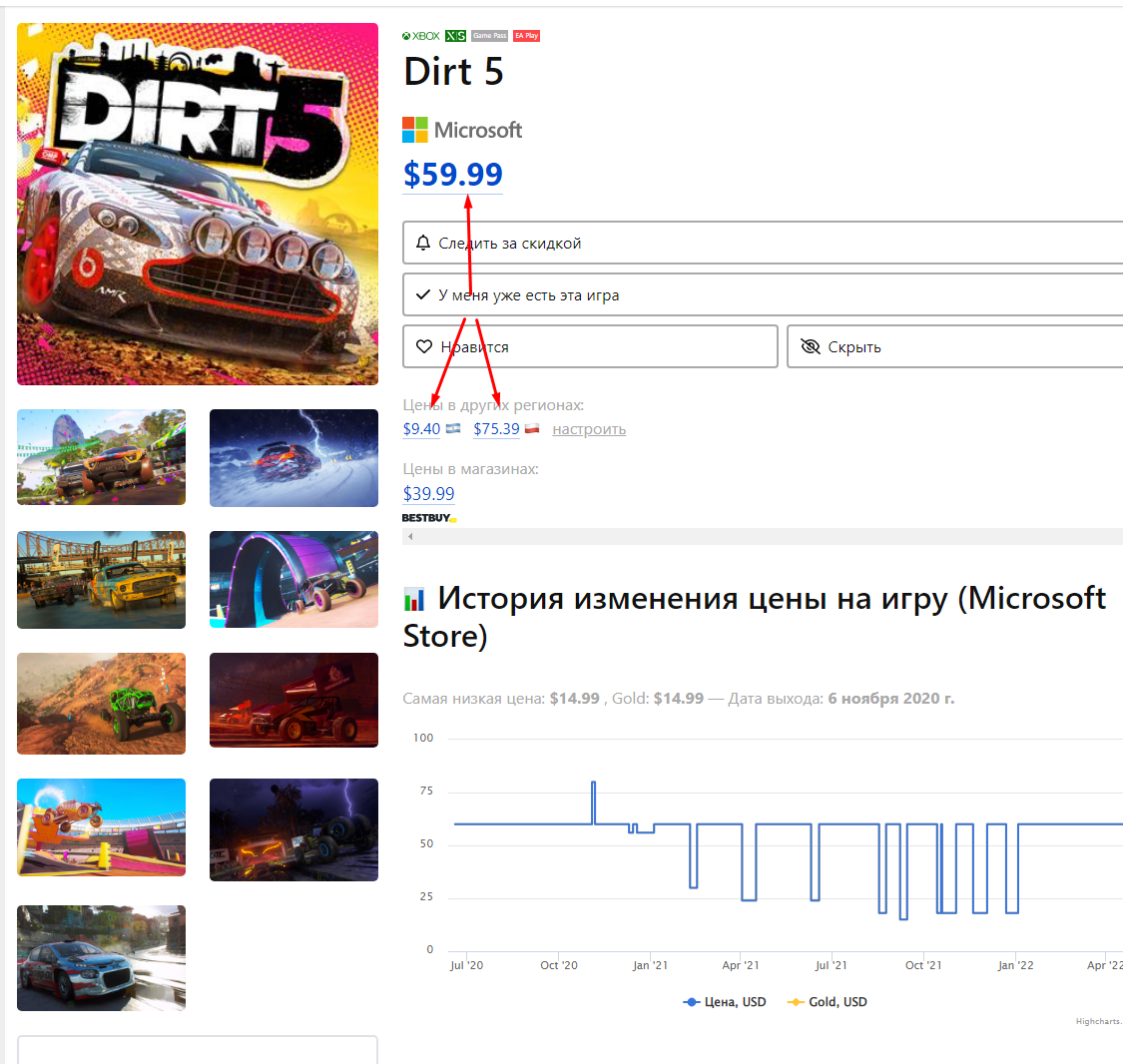Open the night storm buggy screenshot

(x=293, y=829)
